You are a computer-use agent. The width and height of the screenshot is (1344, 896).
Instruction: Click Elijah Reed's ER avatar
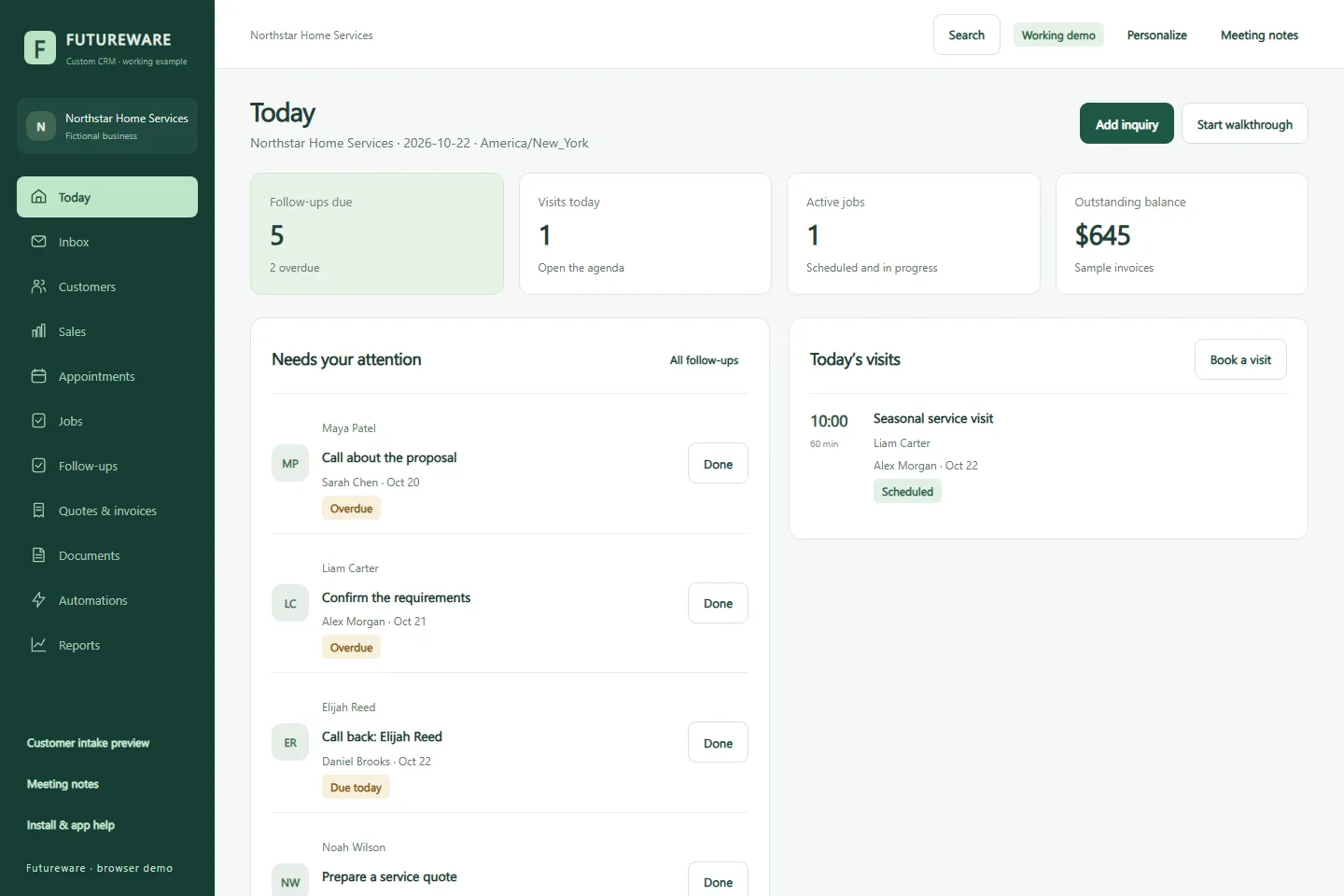click(x=290, y=743)
